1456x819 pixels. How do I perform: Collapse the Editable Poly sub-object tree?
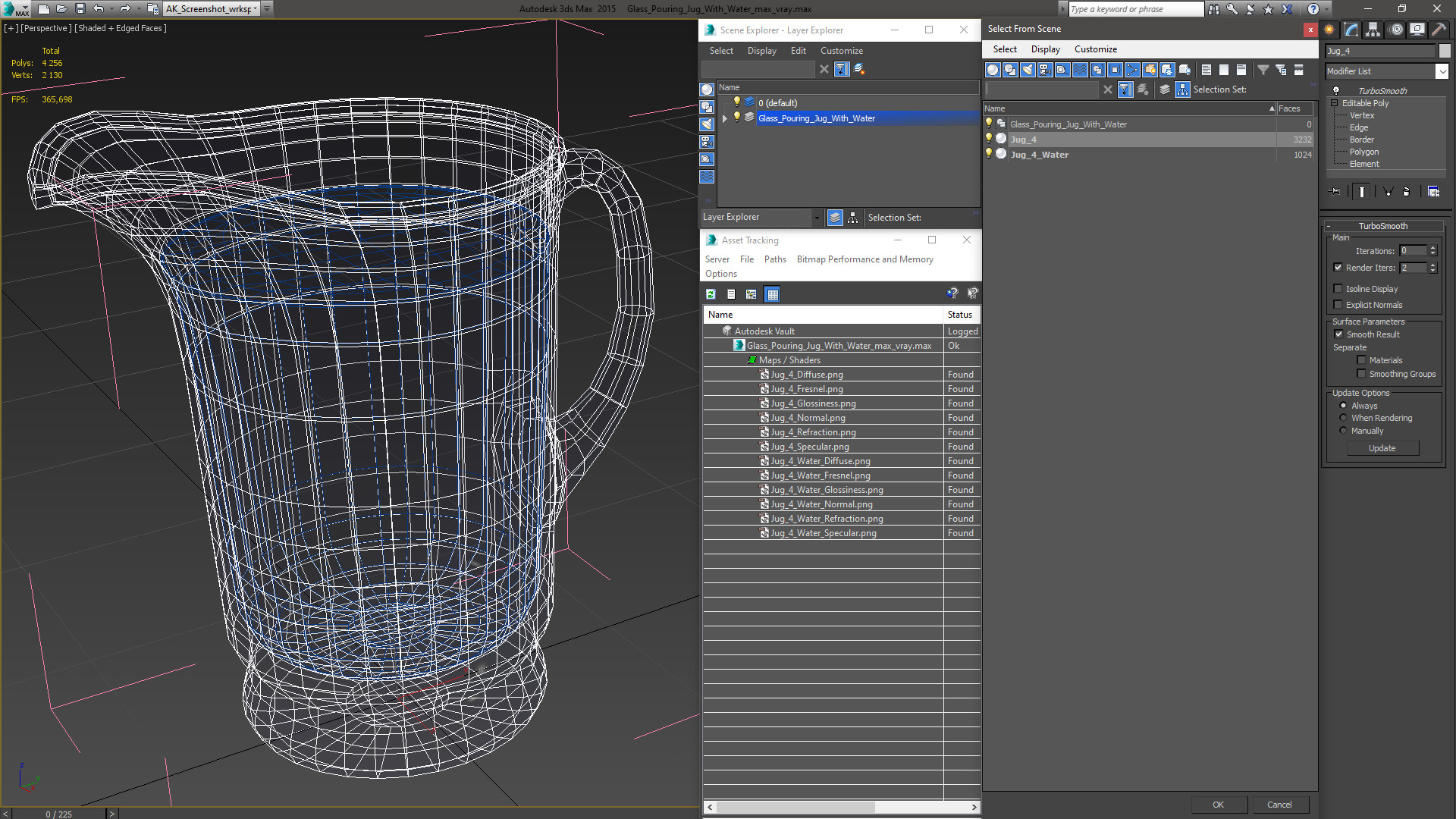pyautogui.click(x=1334, y=103)
